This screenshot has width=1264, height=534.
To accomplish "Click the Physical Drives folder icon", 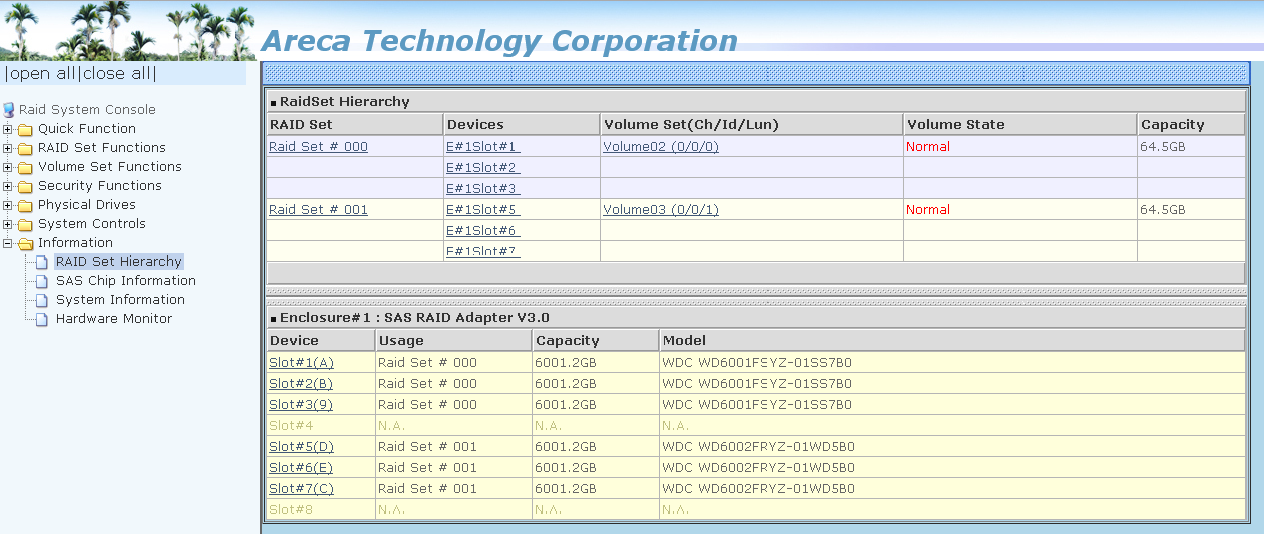I will [x=25, y=205].
